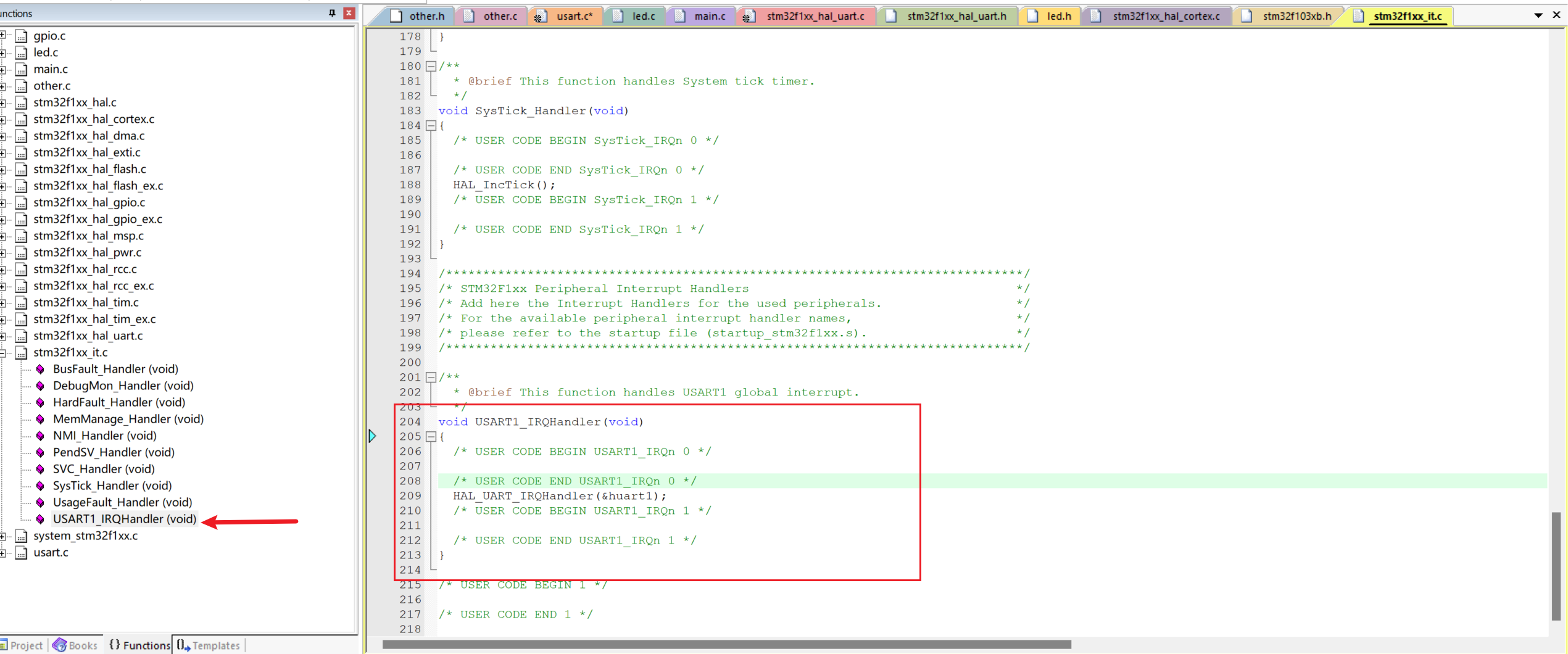Pin the Functions panel with pushpin icon
1568x654 pixels.
click(x=332, y=13)
